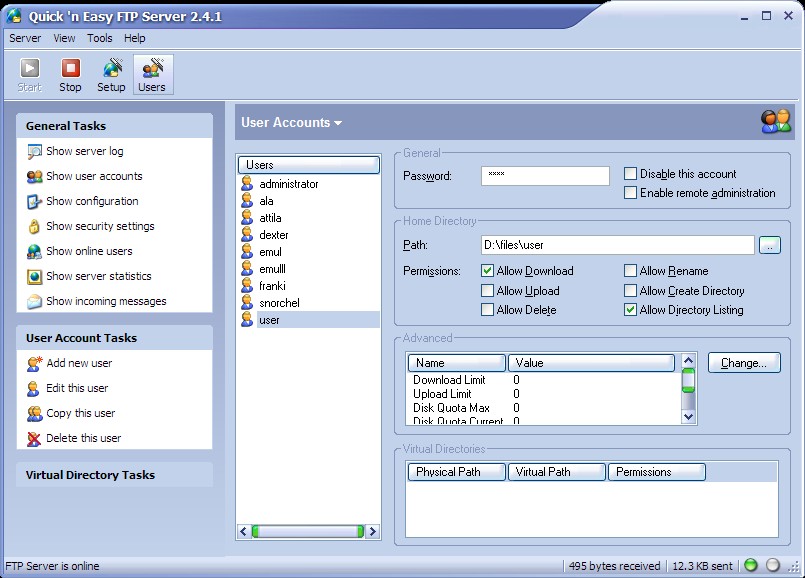805x578 pixels.
Task: Check Allow Upload permission
Action: pyautogui.click(x=487, y=291)
